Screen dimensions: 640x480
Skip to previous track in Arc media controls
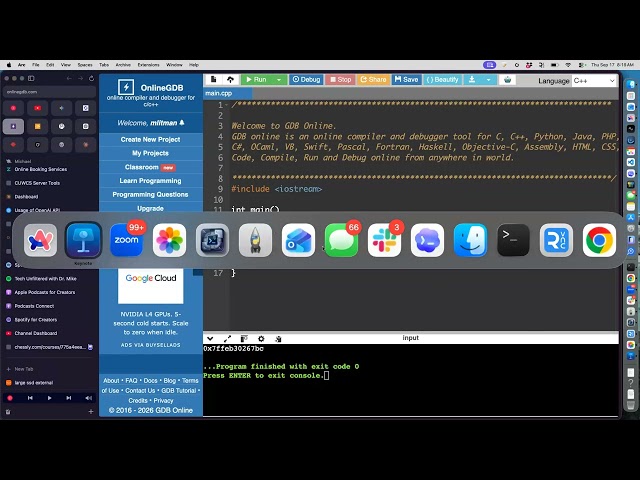(x=30, y=398)
